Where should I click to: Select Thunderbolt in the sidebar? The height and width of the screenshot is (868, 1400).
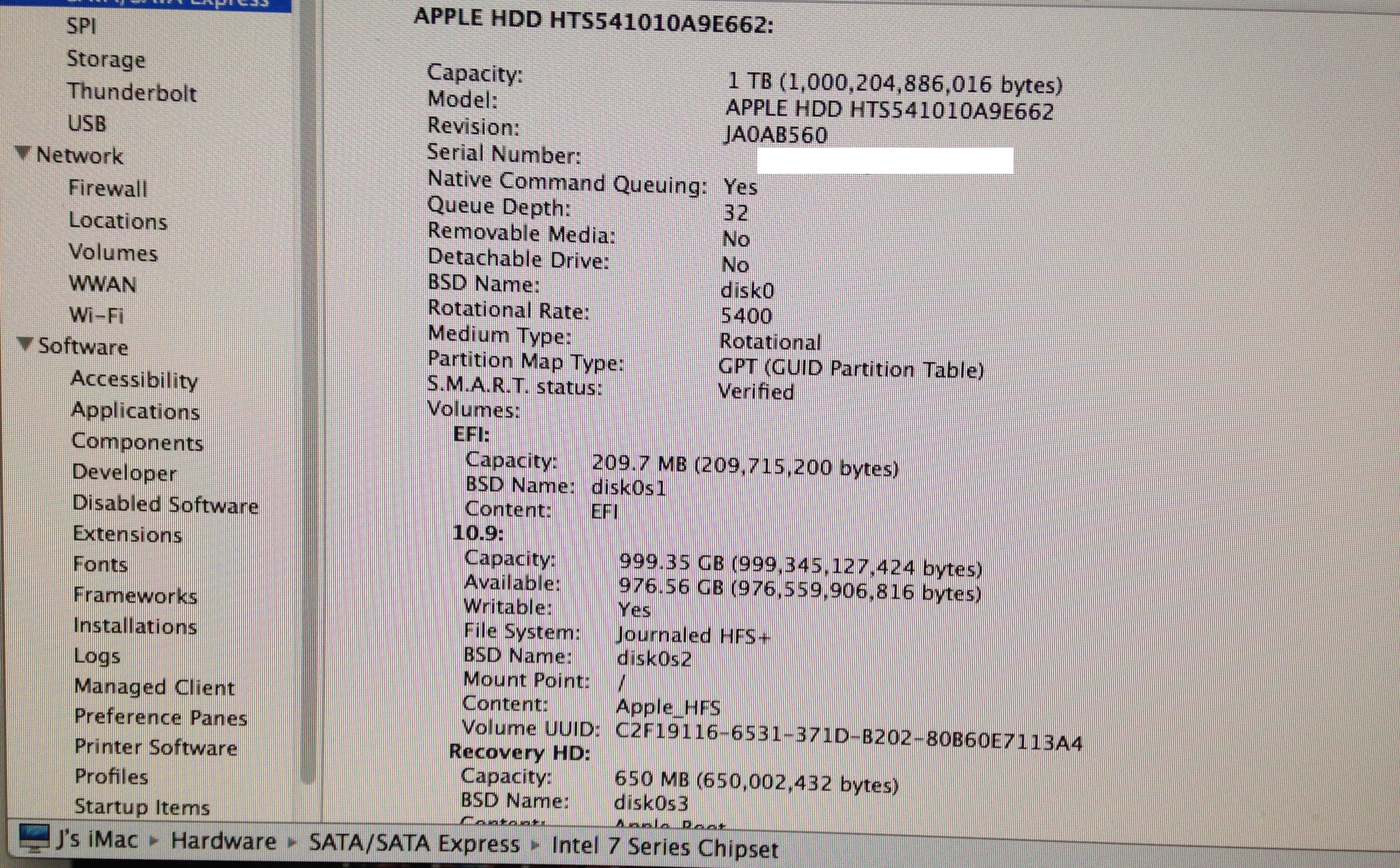tap(132, 92)
